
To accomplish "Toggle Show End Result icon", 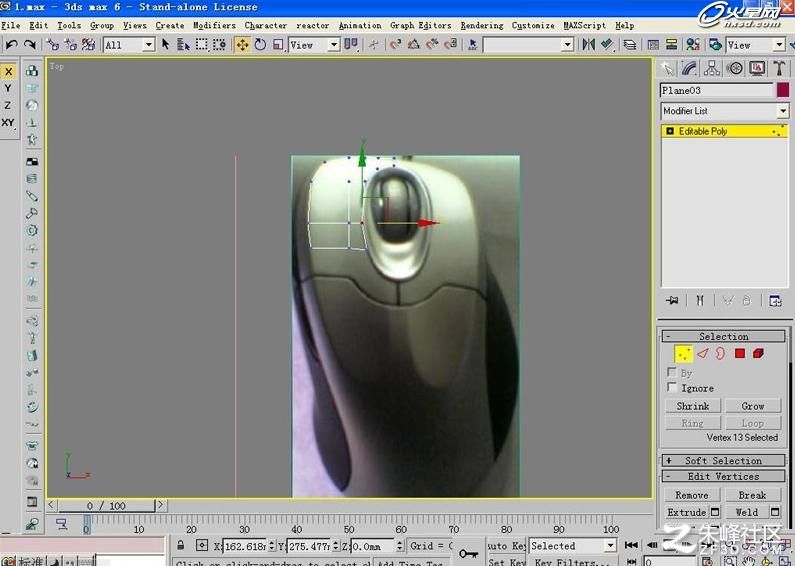I will pyautogui.click(x=700, y=301).
